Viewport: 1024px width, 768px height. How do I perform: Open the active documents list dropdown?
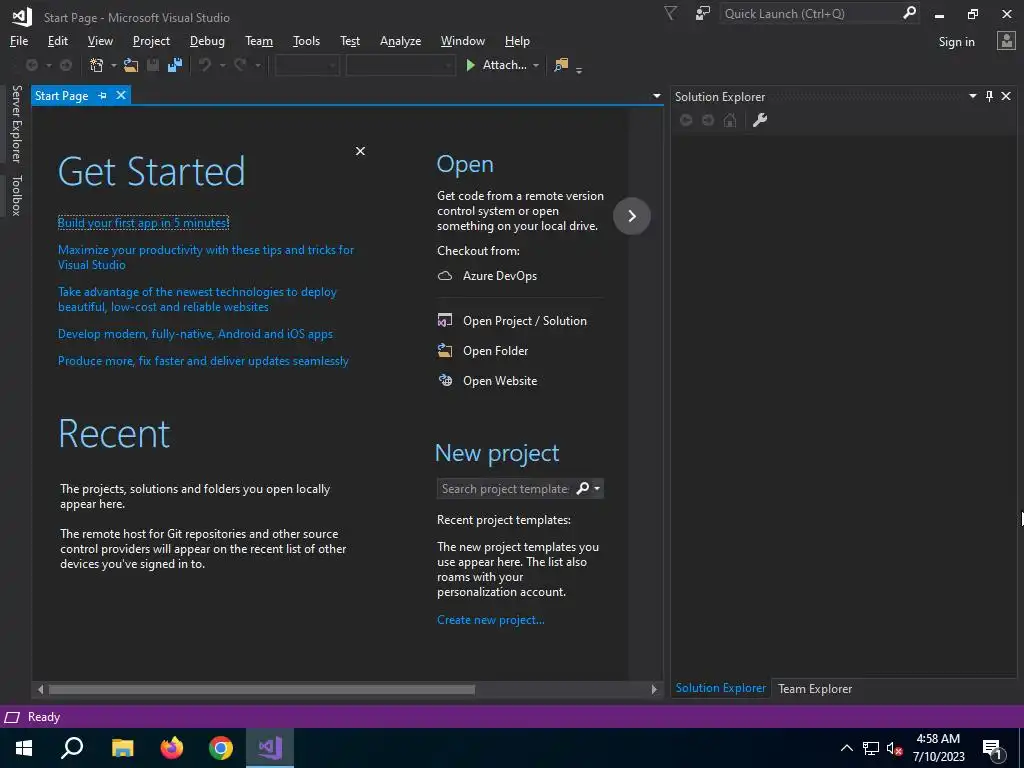[656, 96]
